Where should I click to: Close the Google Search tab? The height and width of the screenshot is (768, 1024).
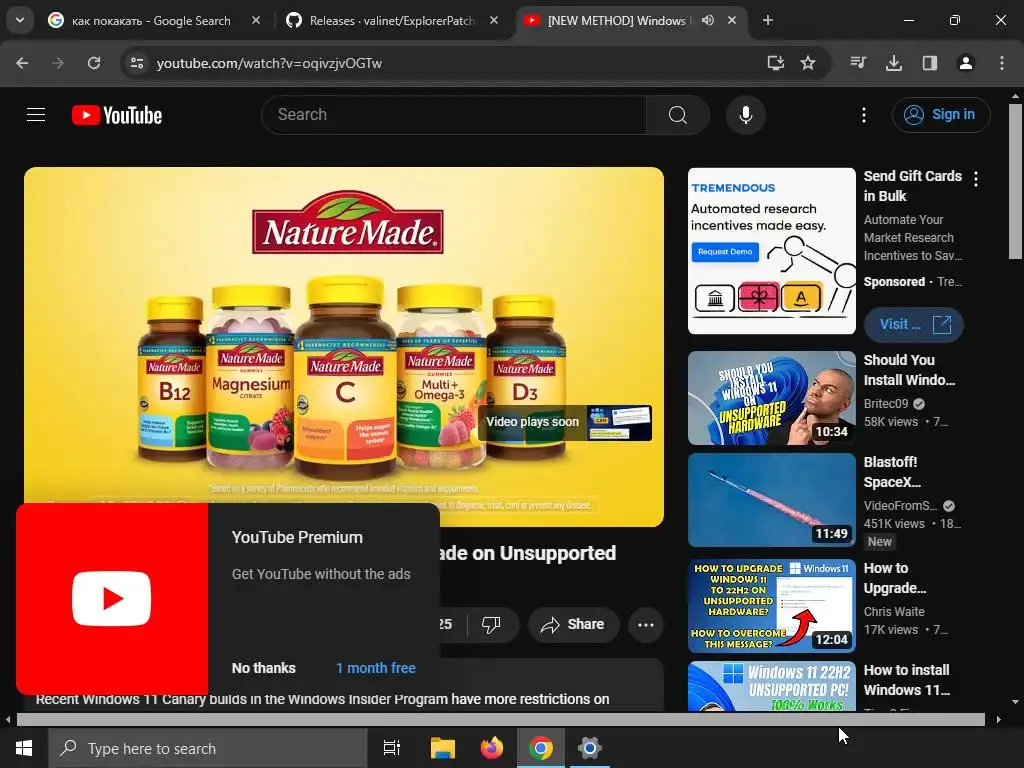click(x=256, y=21)
